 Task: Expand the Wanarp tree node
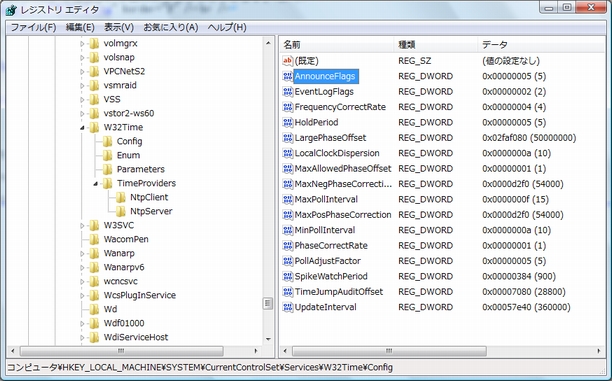82,254
